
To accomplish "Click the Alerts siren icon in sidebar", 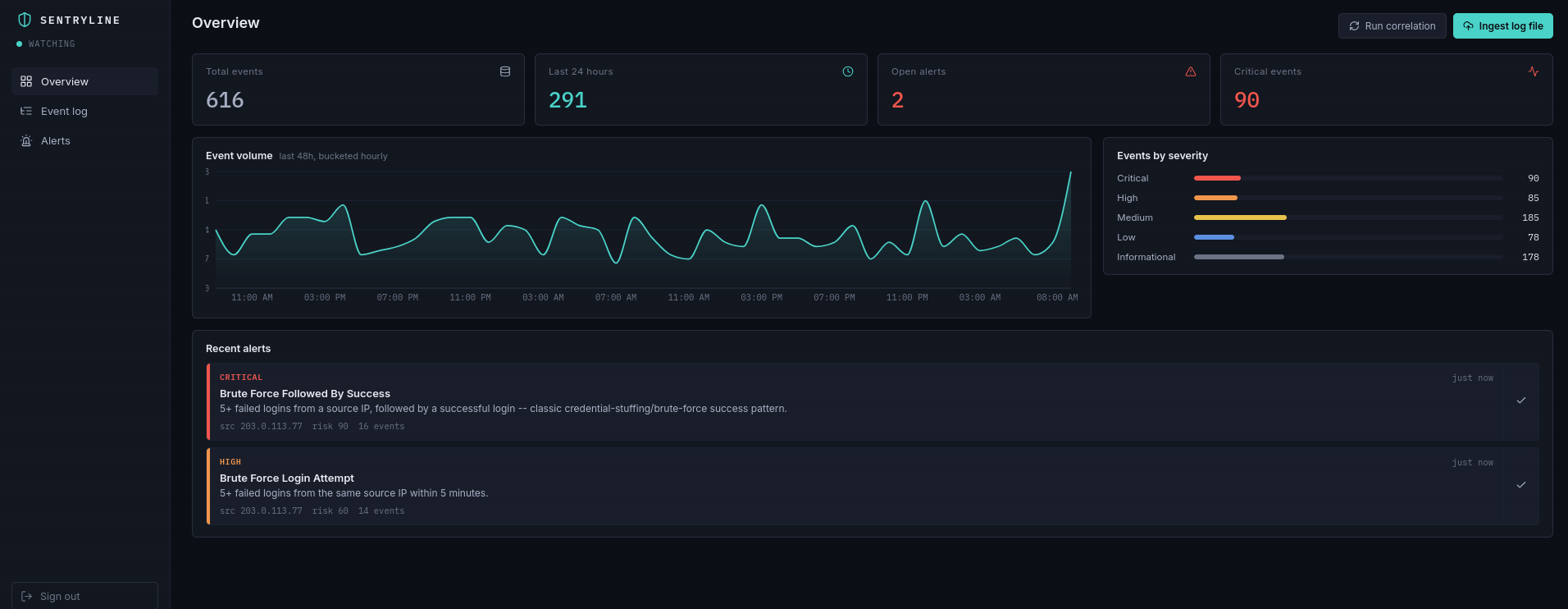I will point(26,140).
